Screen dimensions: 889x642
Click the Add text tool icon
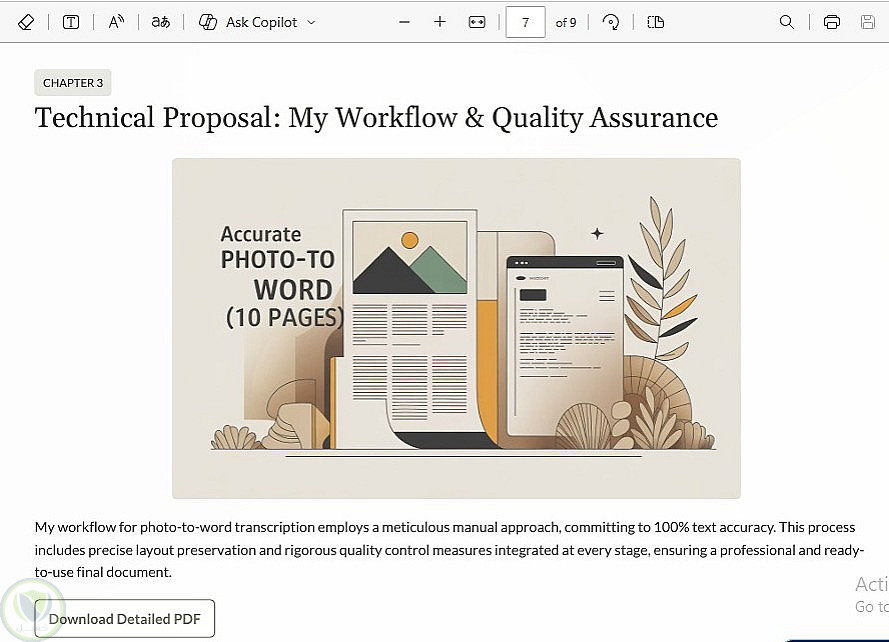tap(71, 22)
